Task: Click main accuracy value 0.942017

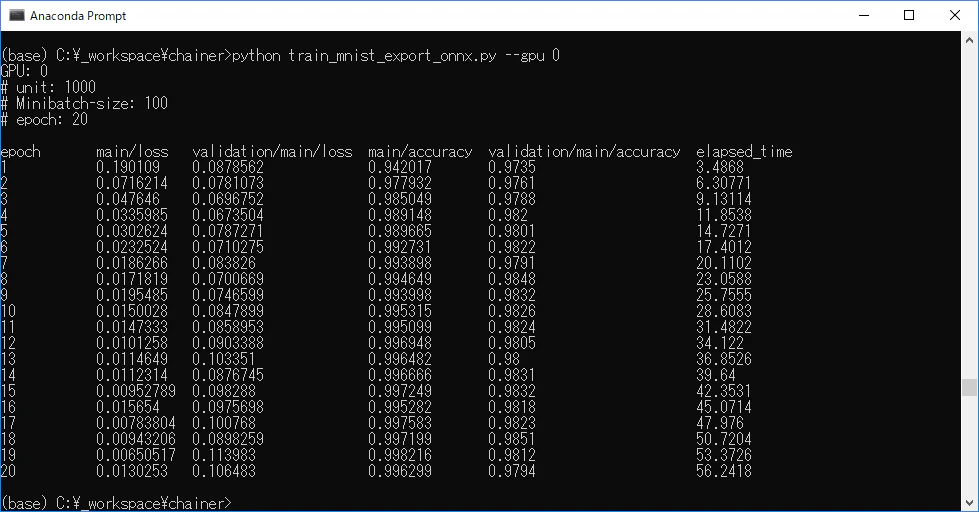Action: coord(400,167)
